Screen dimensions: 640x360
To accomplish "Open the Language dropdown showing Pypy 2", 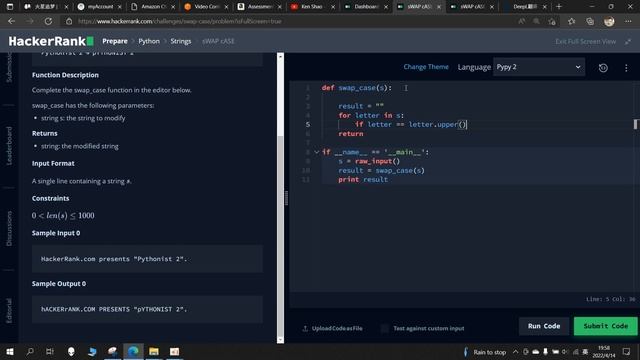I will point(539,67).
